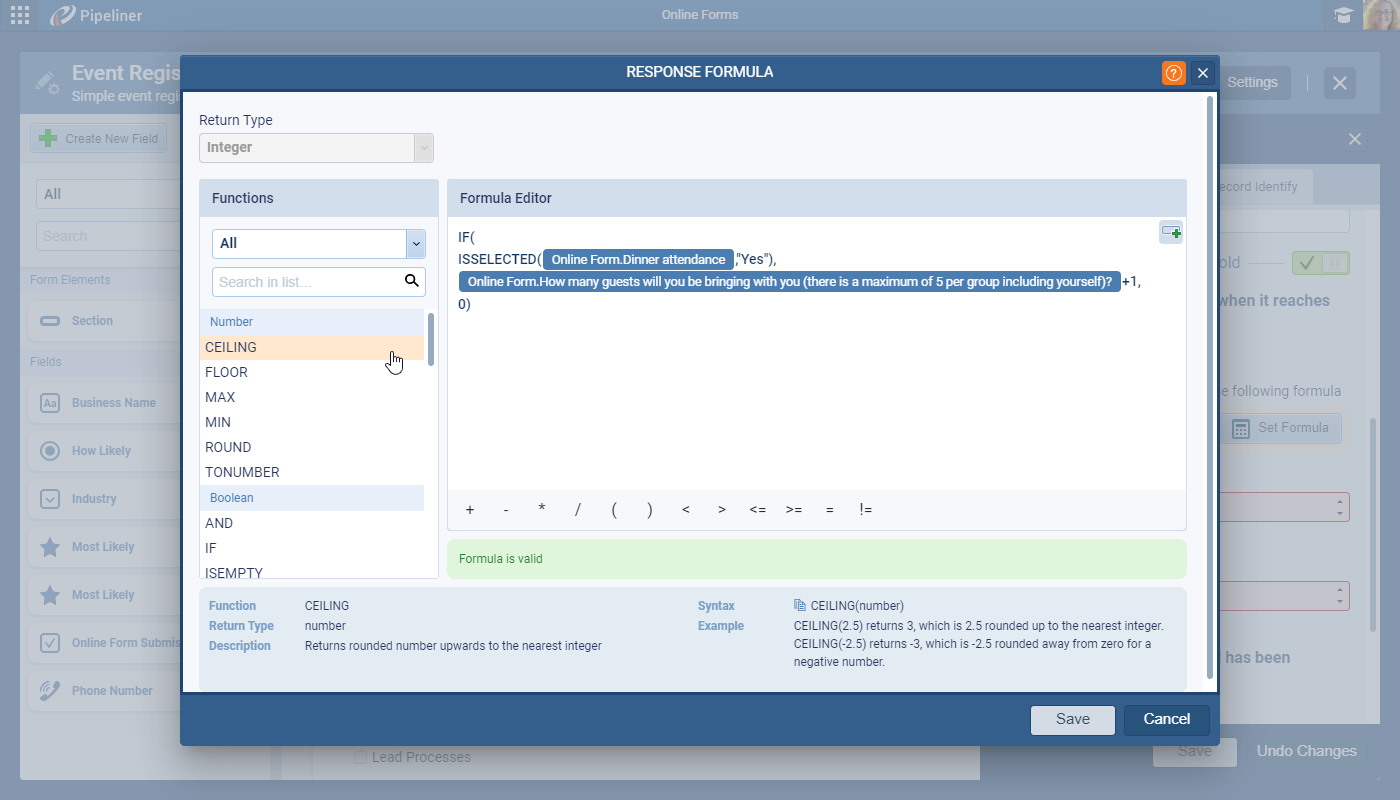Screen dimensions: 1400x800
Task: Click the graduation cap learning icon
Action: (x=1343, y=15)
